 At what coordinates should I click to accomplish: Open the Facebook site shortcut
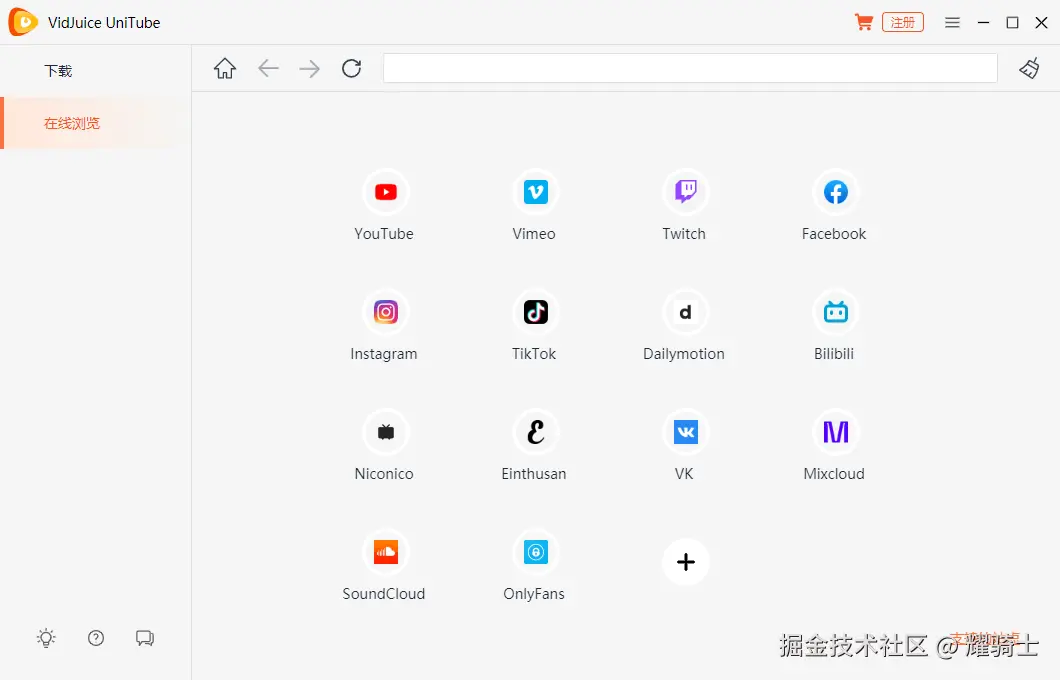click(x=836, y=193)
